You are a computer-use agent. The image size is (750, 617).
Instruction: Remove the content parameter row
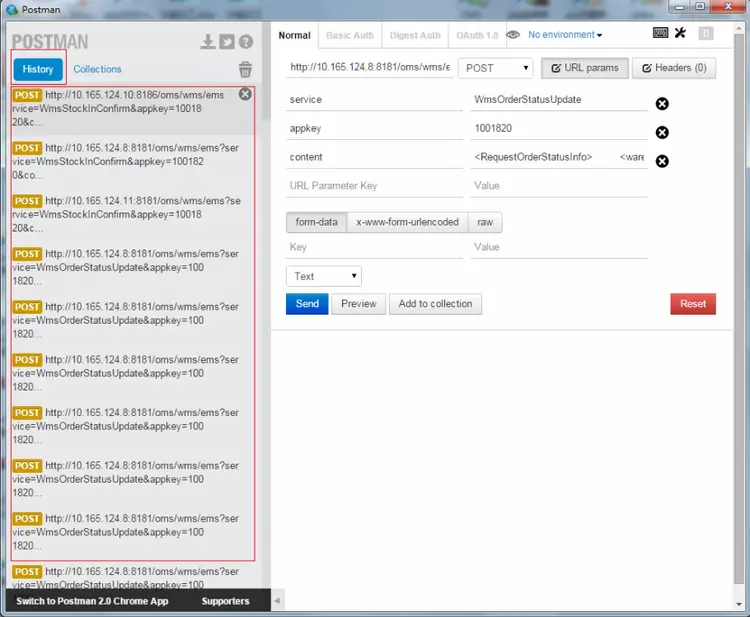(x=662, y=161)
